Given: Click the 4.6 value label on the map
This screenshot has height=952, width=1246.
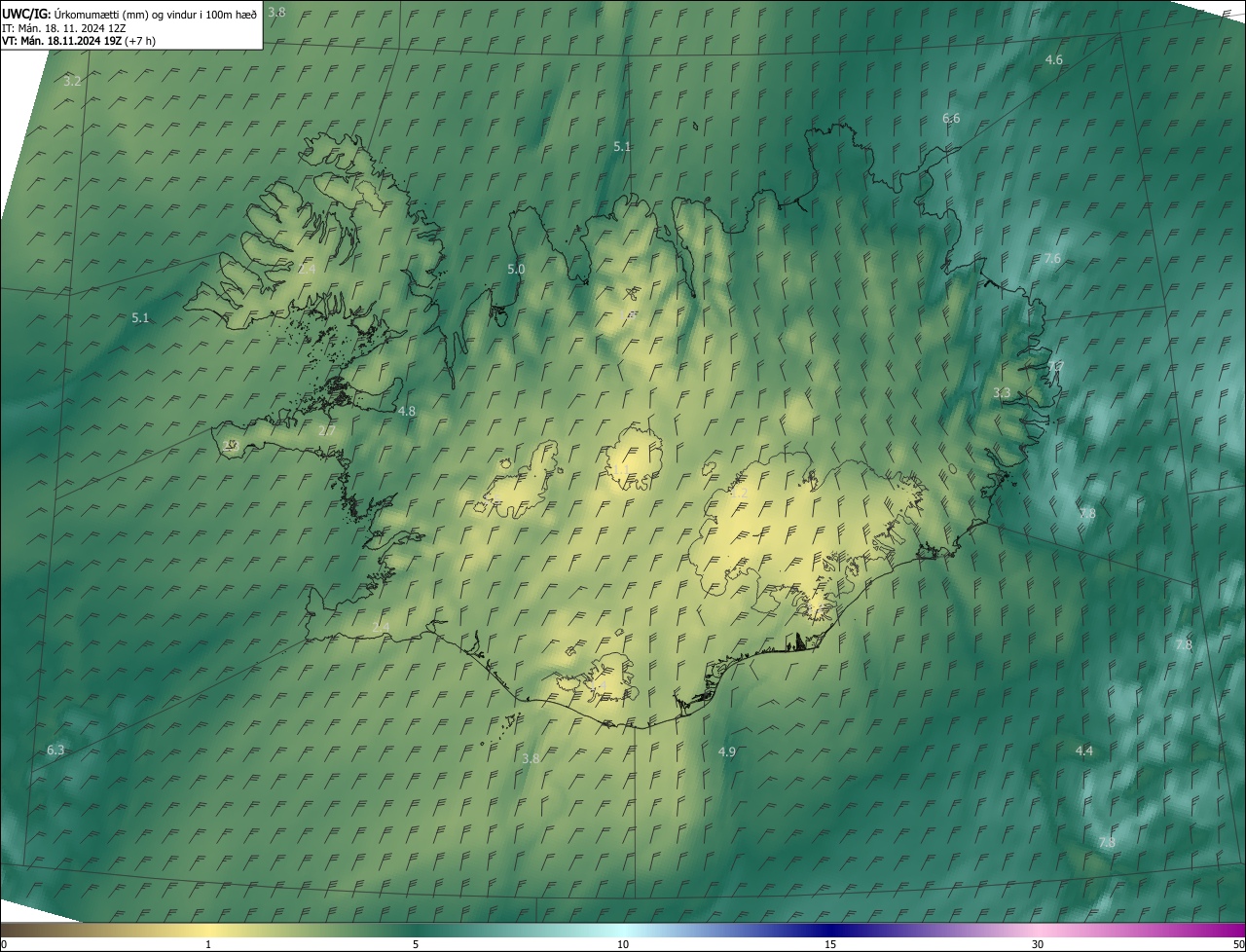Looking at the screenshot, I should click(1053, 60).
